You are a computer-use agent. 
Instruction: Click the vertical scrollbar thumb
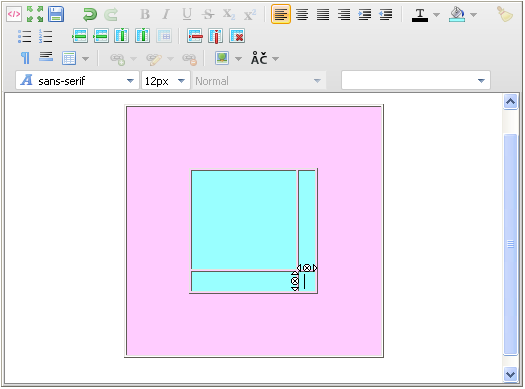point(510,244)
